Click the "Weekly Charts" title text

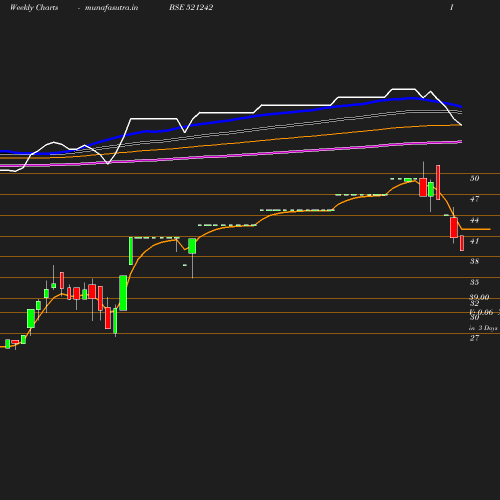(x=34, y=7)
